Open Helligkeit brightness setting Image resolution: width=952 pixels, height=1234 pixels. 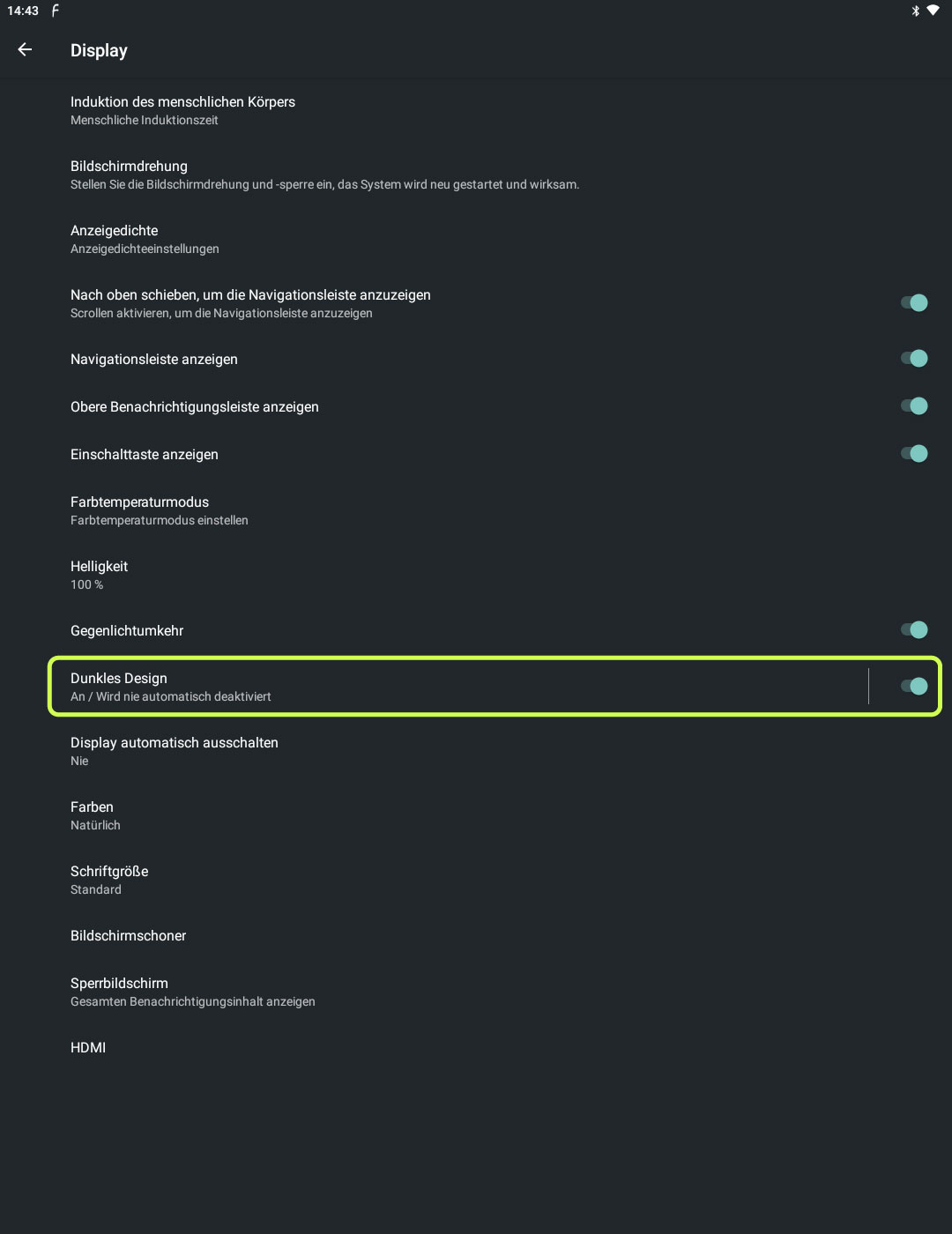click(99, 575)
